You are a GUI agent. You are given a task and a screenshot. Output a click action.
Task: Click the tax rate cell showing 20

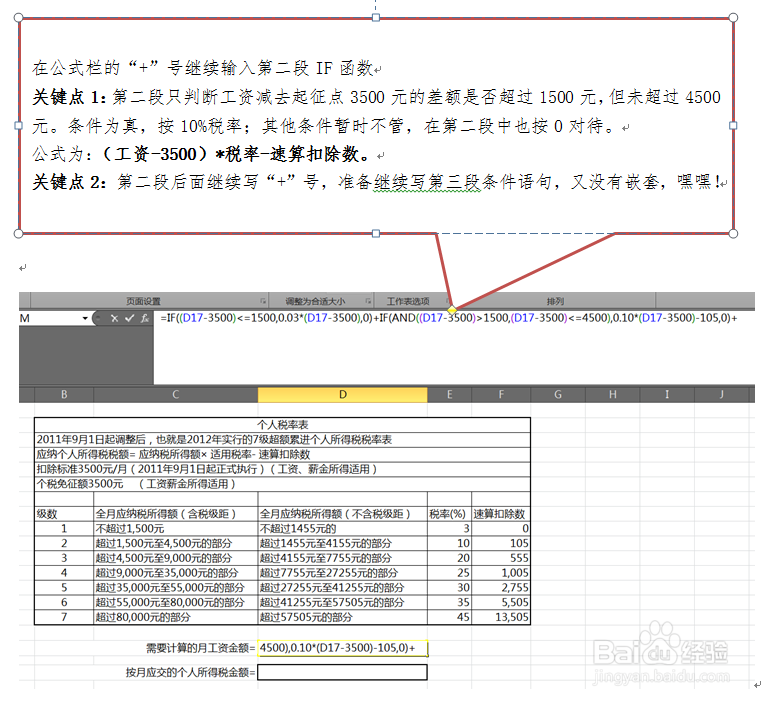pos(450,559)
